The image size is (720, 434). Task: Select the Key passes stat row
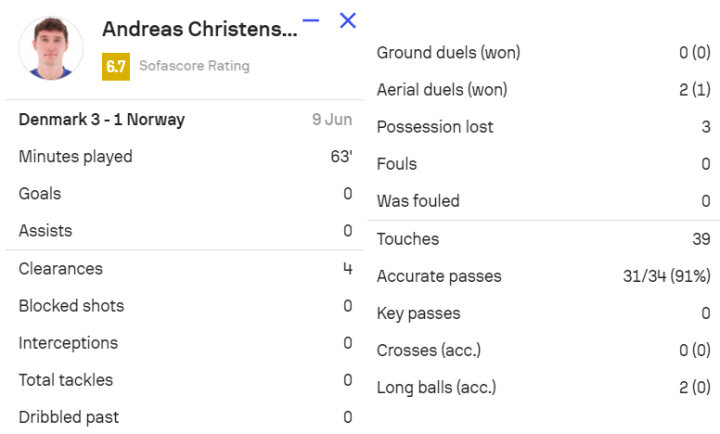pos(543,313)
